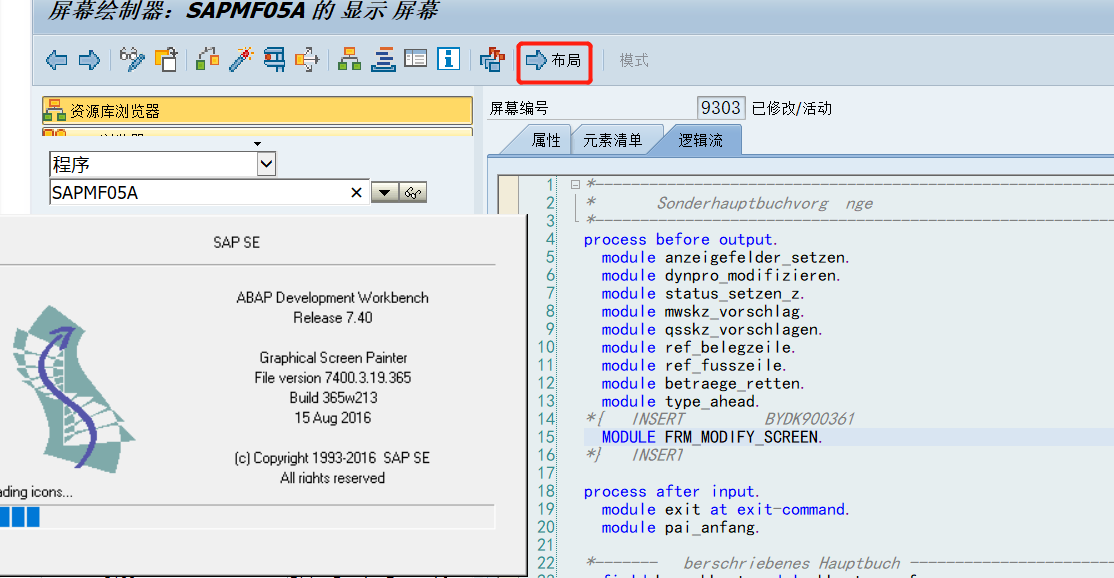Switch to the 元素清单 (Element List) tab
This screenshot has width=1114, height=578.
click(611, 139)
